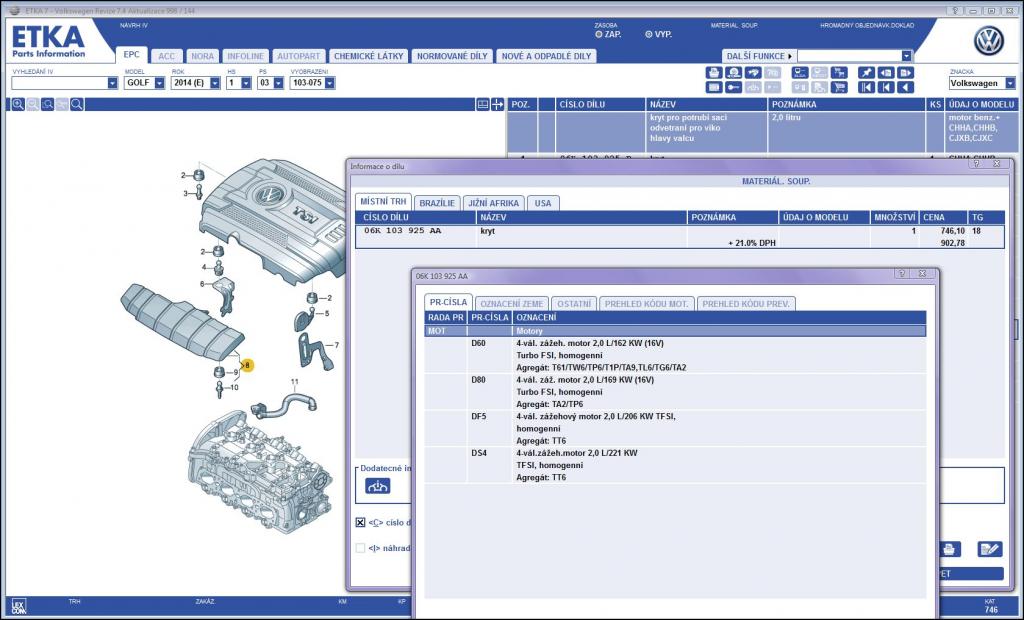This screenshot has width=1024, height=620.
Task: Select PR code DF5 row
Action: tap(675, 429)
